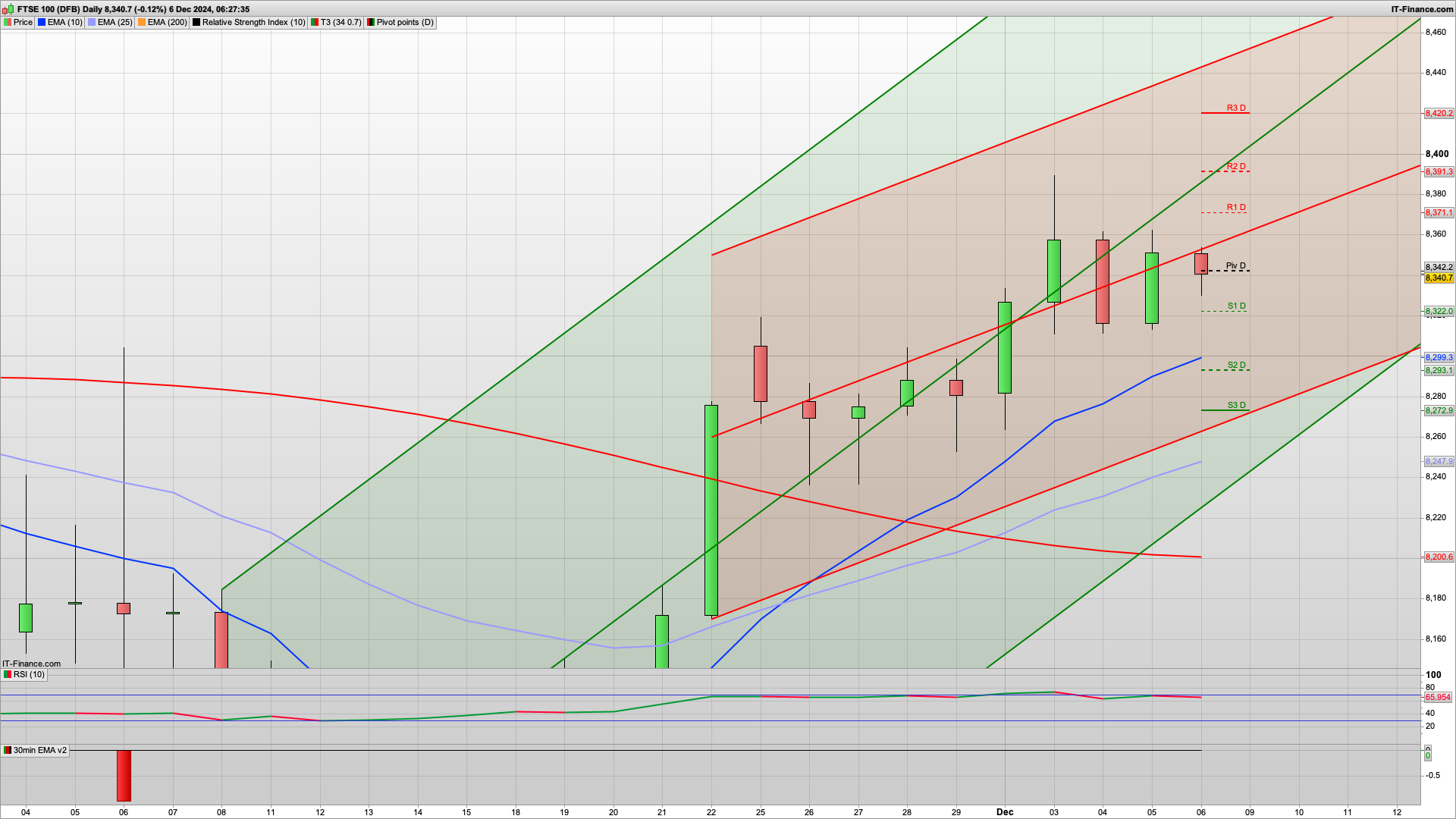
Task: Click the R3 D pivot label
Action: (x=1236, y=108)
